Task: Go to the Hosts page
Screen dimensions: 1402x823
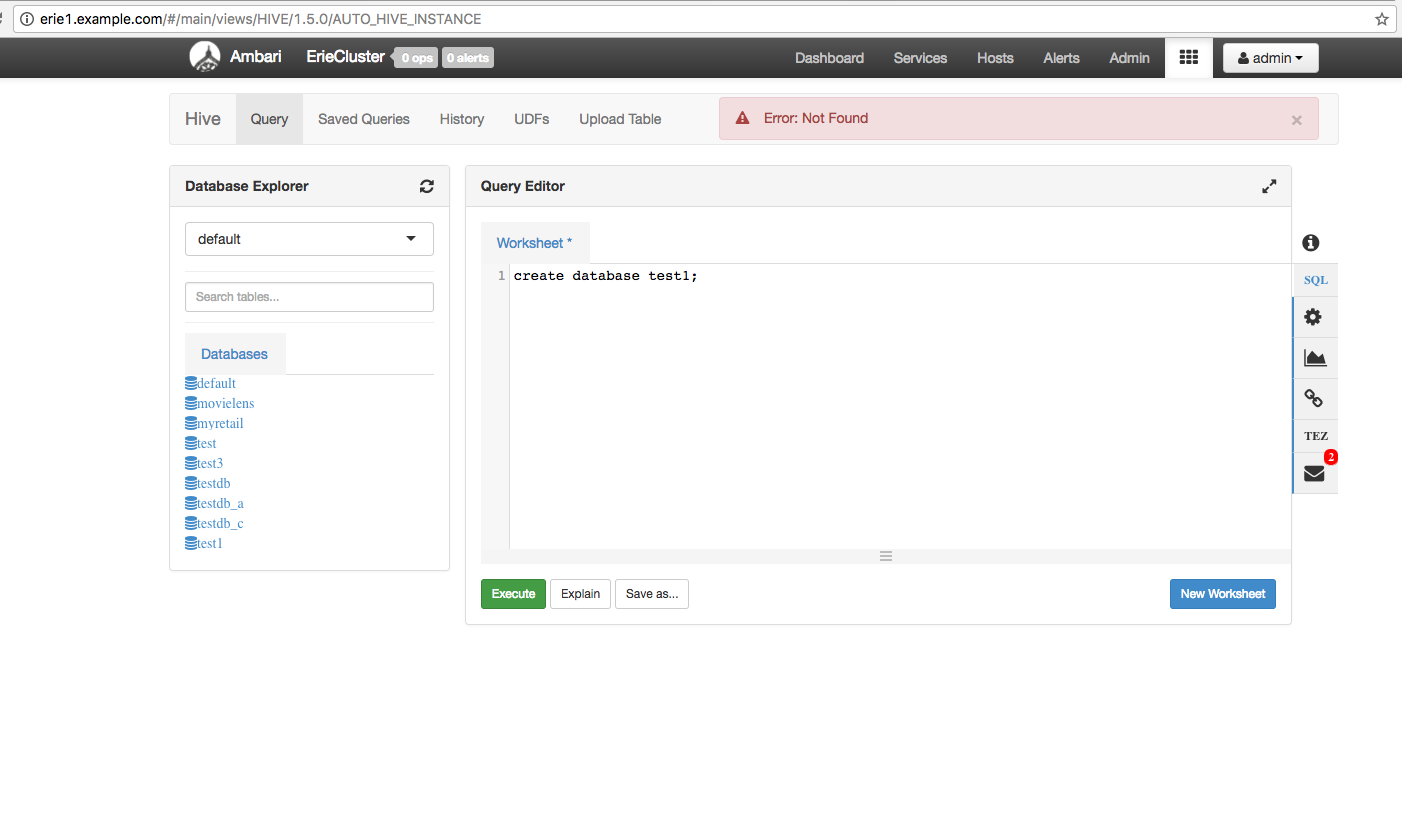Action: [x=995, y=58]
